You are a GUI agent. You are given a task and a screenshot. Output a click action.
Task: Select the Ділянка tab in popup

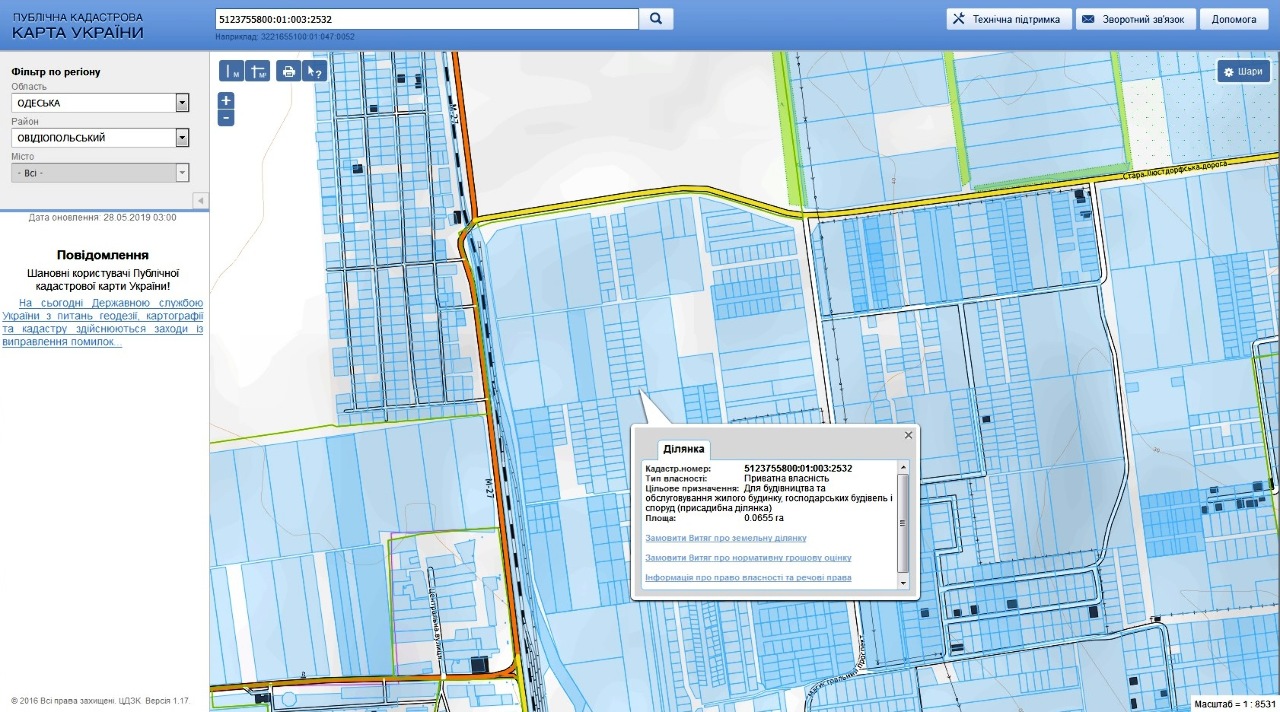coord(685,449)
